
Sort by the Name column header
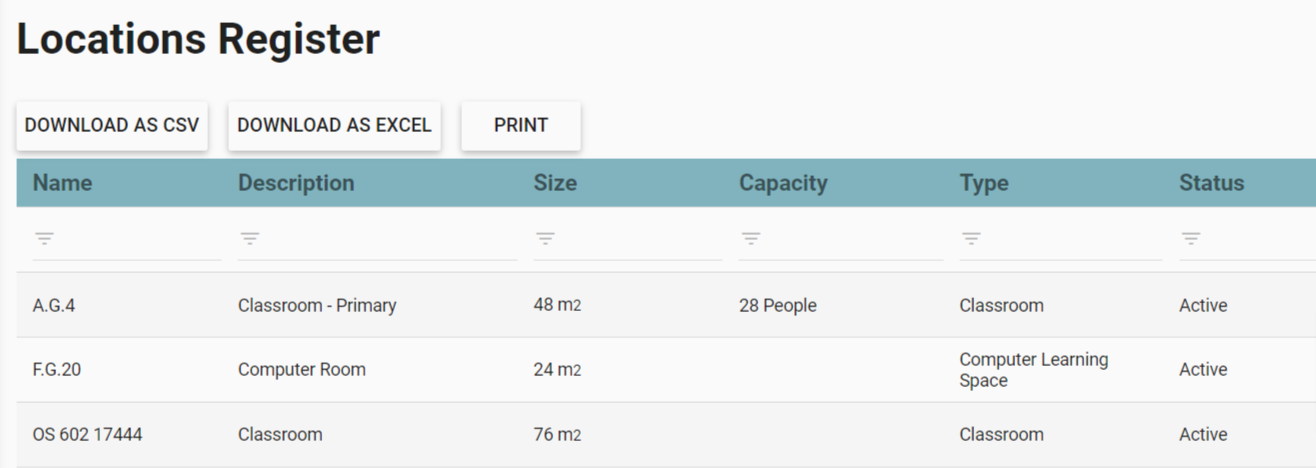[62, 183]
